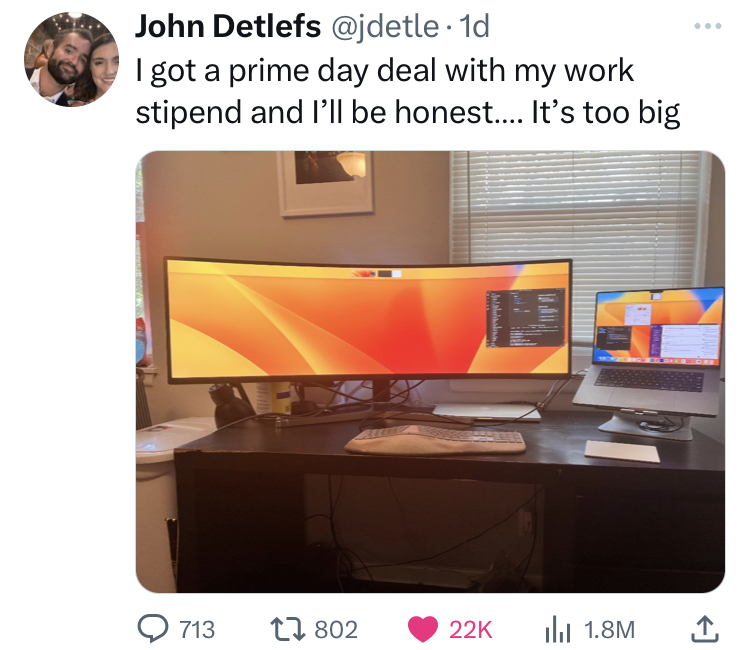Click the John Detlefs display name
This screenshot has height=650, width=750.
[x=228, y=26]
